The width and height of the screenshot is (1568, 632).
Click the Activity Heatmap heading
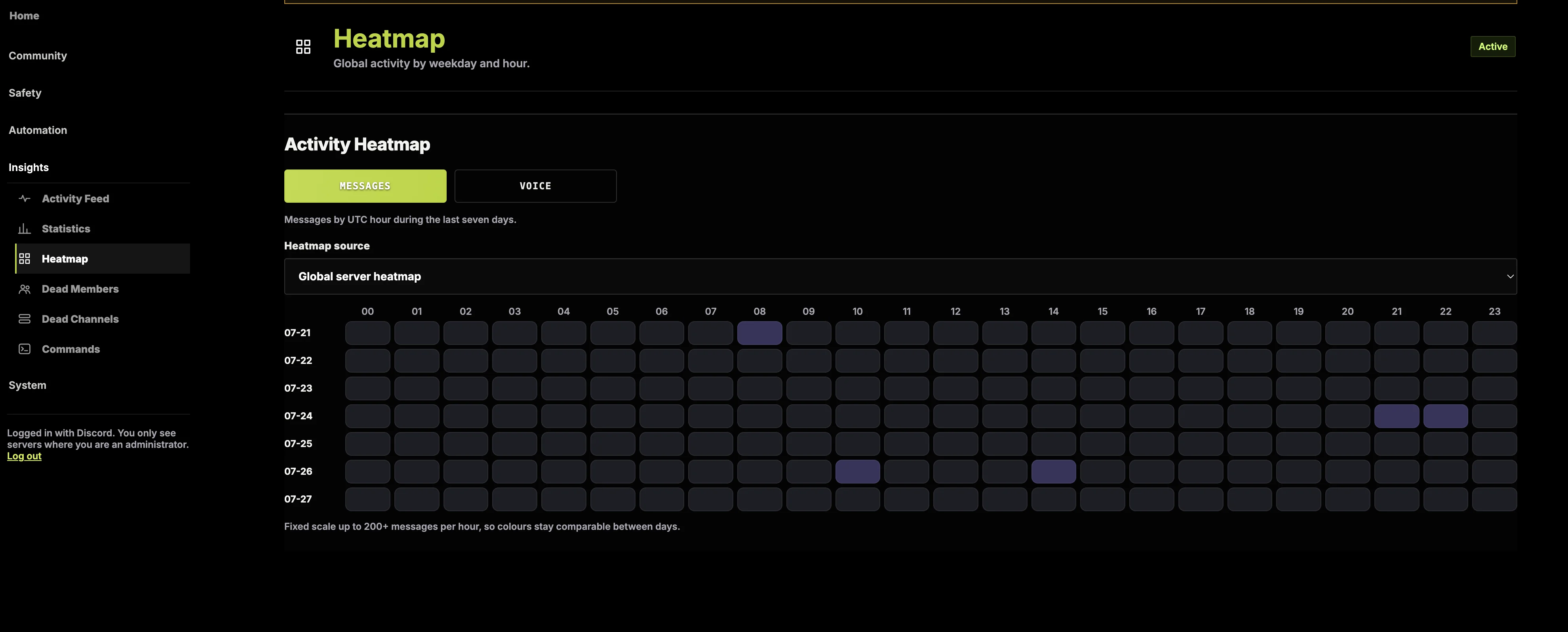click(x=357, y=144)
